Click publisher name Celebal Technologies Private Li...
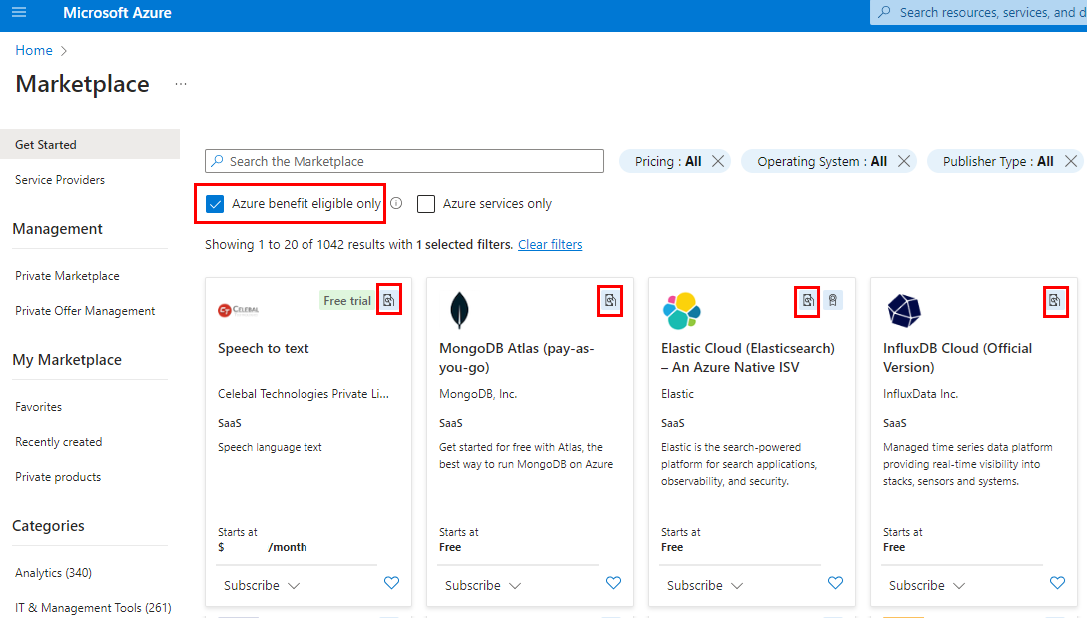Screen dimensions: 1089x618 pyautogui.click(x=304, y=394)
